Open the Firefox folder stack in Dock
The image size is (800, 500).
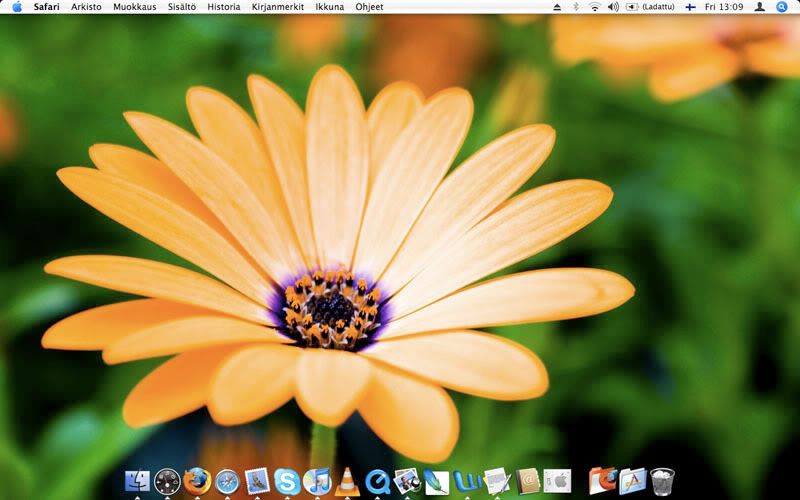tap(603, 481)
